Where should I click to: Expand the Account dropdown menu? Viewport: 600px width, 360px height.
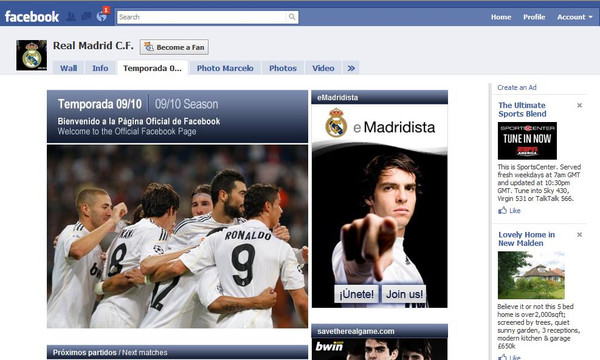(x=575, y=17)
